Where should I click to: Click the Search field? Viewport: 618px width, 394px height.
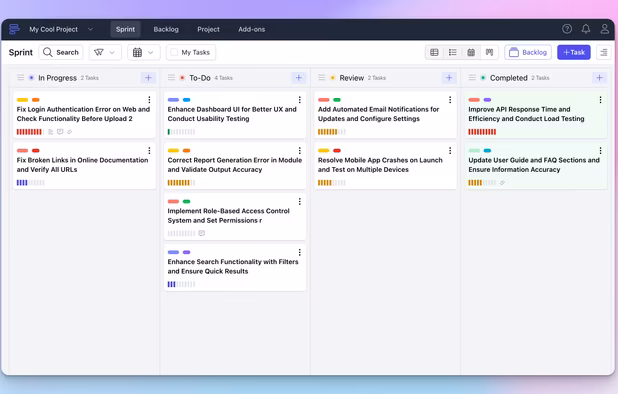coord(61,52)
